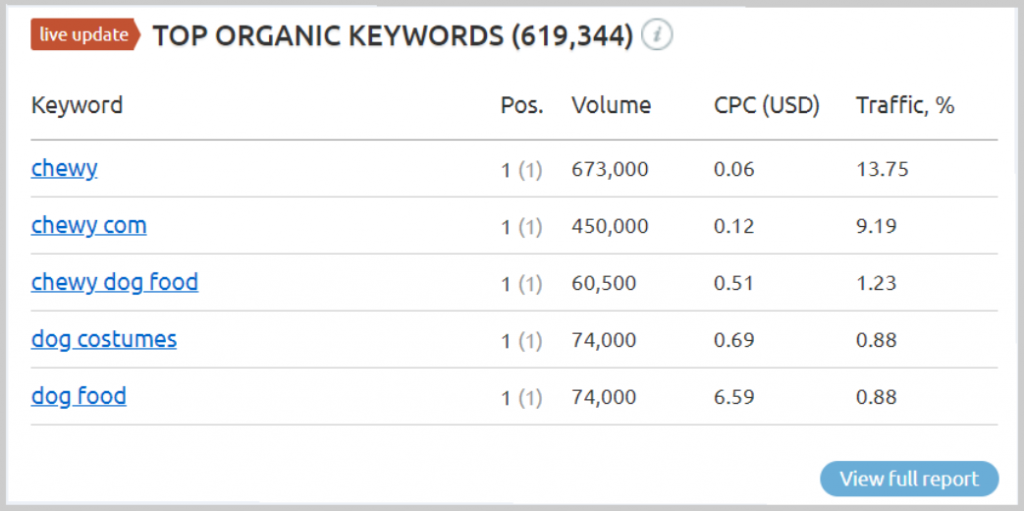Viewport: 1024px width, 511px height.
Task: Click the position 1 (1) in chewy row
Action: [521, 171]
